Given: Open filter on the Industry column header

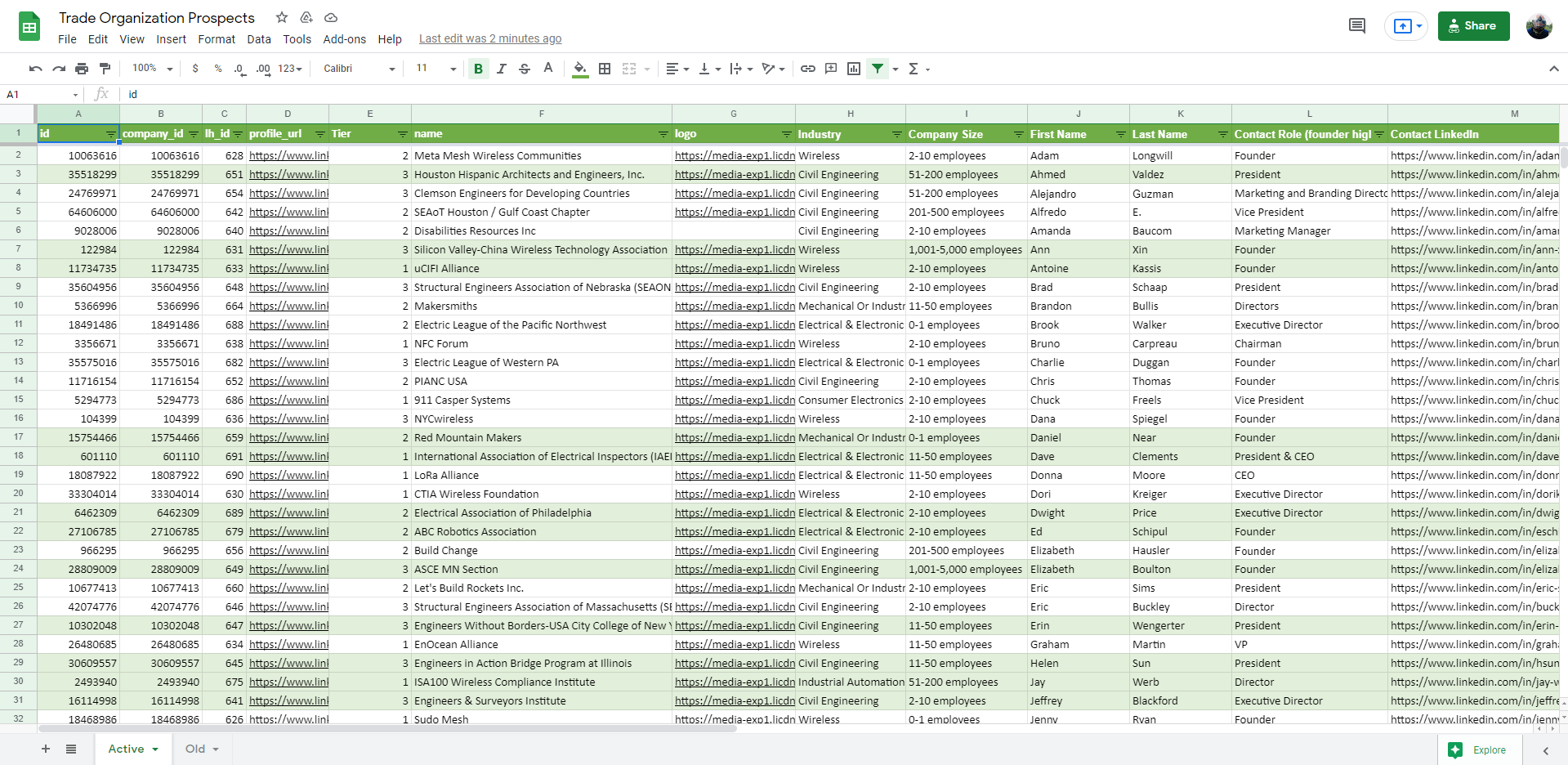Looking at the screenshot, I should click(897, 134).
